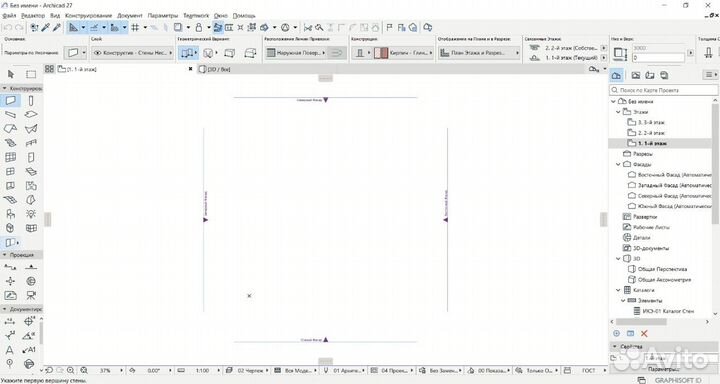Open the building material dropdown 'Кирпич'
The width and height of the screenshot is (720, 384).
[404, 53]
